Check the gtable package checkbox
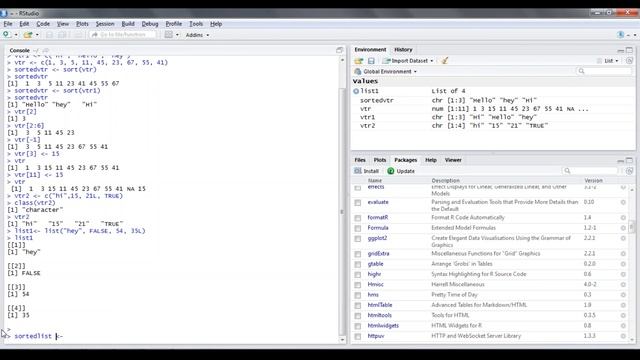Image resolution: width=640 pixels, height=360 pixels. coord(358,264)
